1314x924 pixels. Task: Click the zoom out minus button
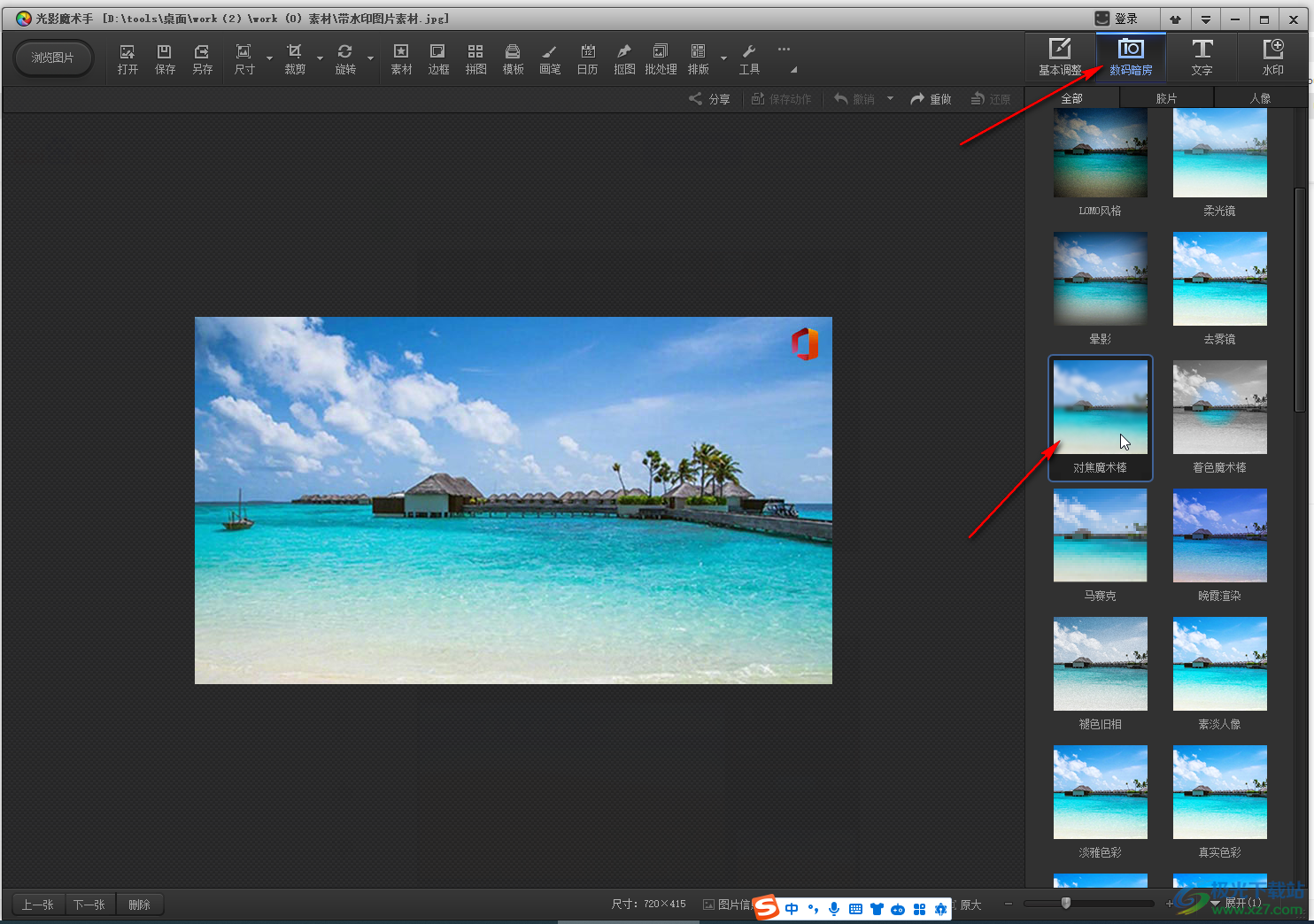click(1008, 904)
